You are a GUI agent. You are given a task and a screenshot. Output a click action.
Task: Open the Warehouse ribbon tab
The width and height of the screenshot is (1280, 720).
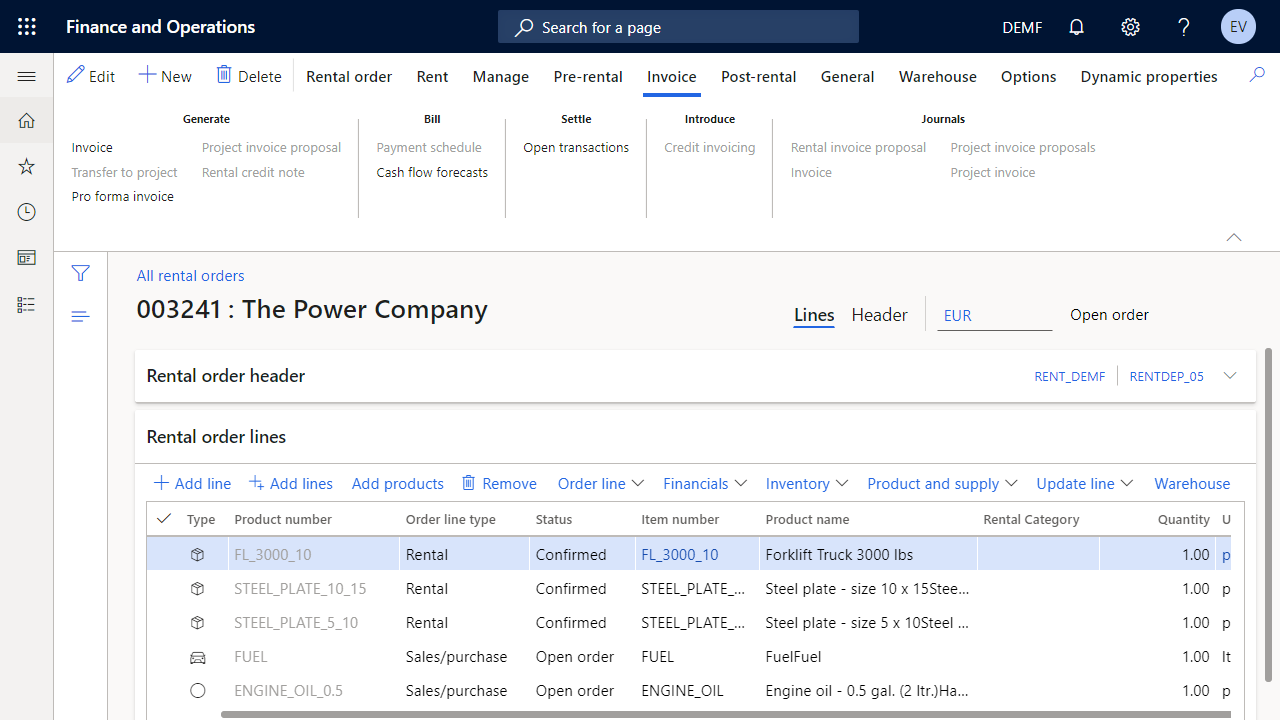(938, 76)
